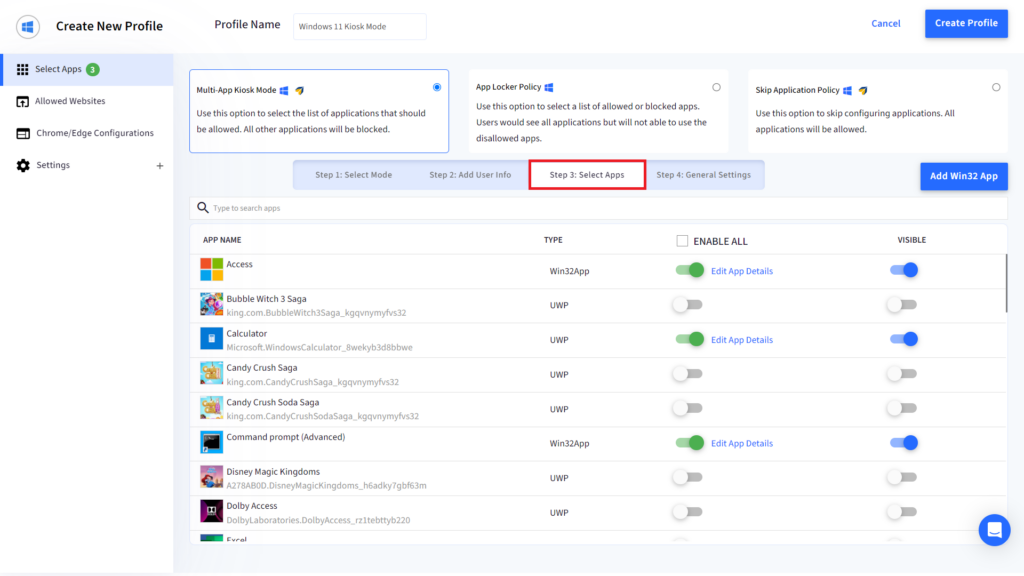Turn on Dolby Access visible toggle
Viewport: 1024px width, 576px height.
902,512
